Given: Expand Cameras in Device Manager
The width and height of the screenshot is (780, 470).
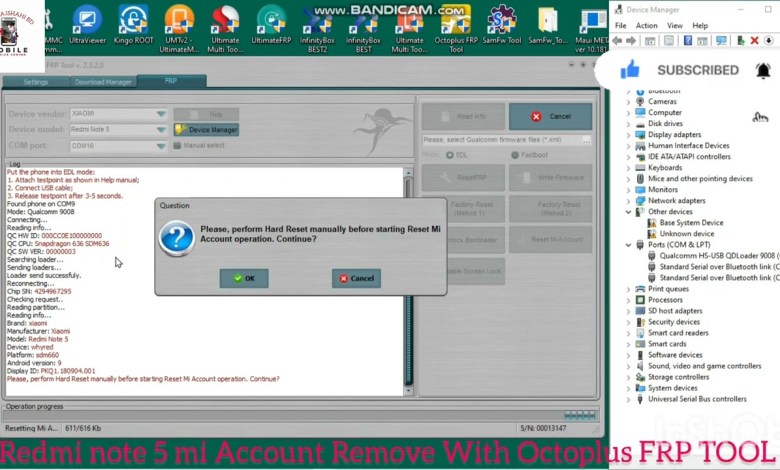Looking at the screenshot, I should pyautogui.click(x=628, y=102).
